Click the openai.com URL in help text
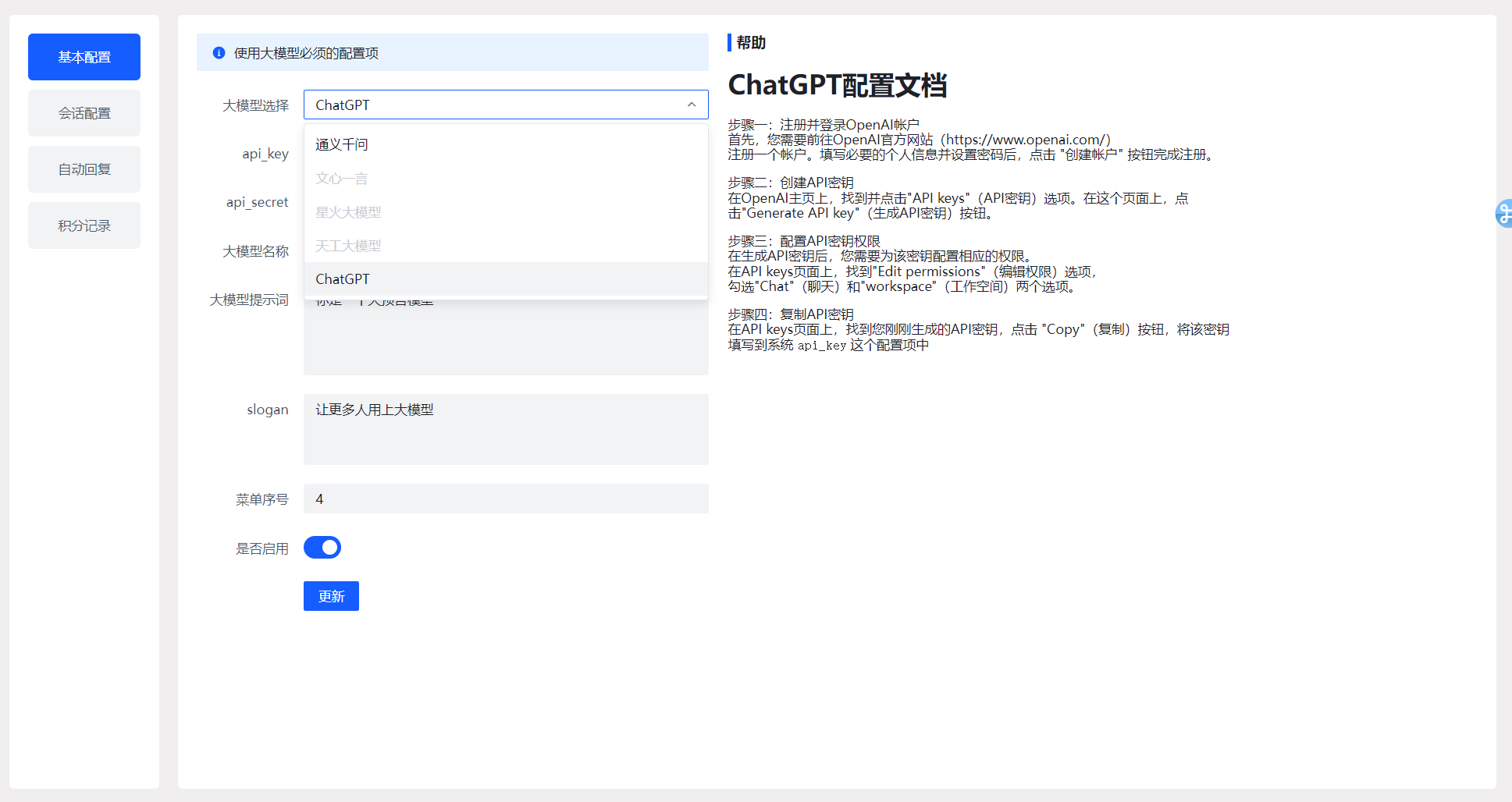The width and height of the screenshot is (1512, 802). [x=1027, y=140]
